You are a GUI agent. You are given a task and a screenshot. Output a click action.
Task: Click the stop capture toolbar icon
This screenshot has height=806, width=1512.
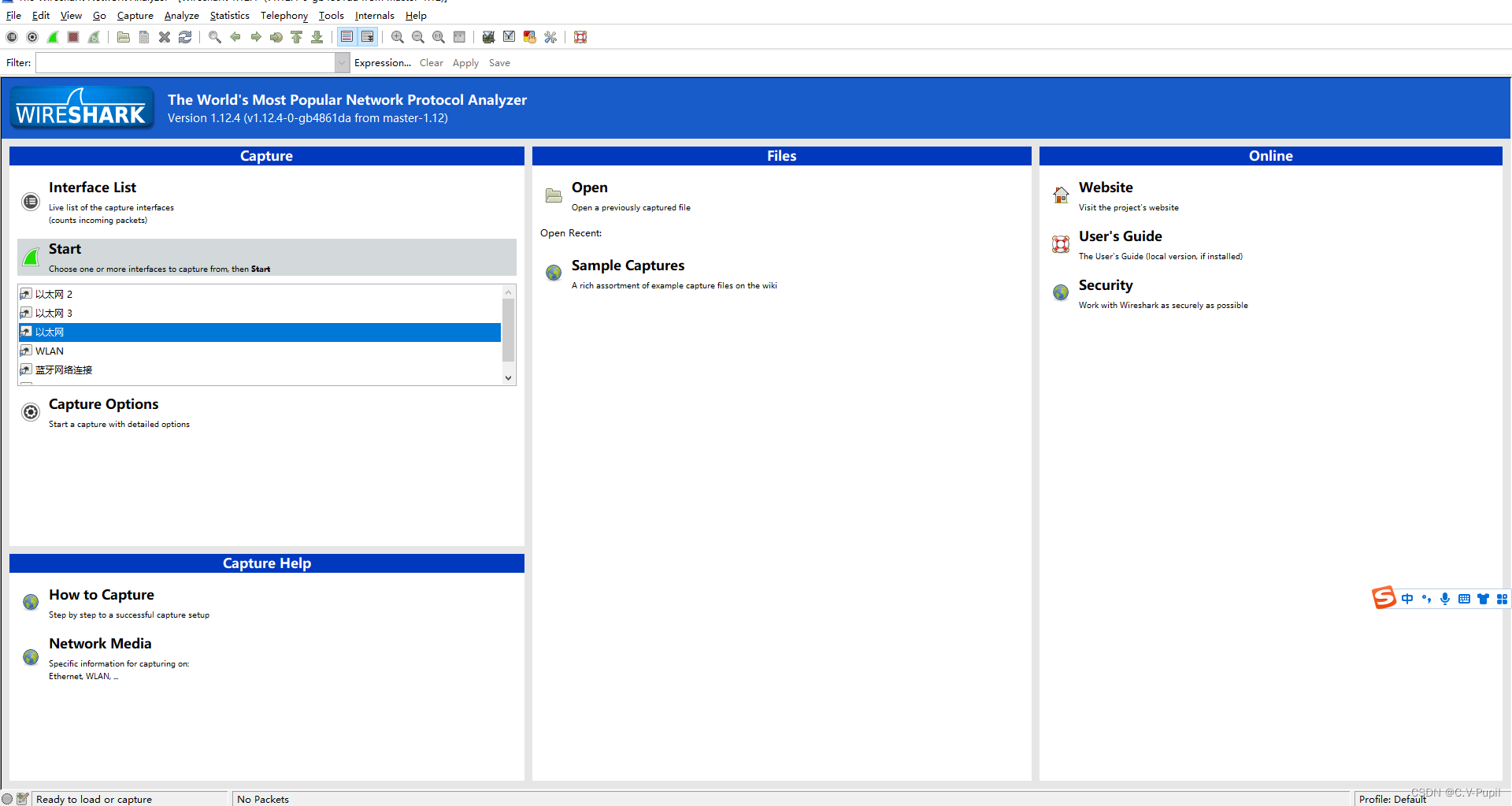[x=73, y=37]
